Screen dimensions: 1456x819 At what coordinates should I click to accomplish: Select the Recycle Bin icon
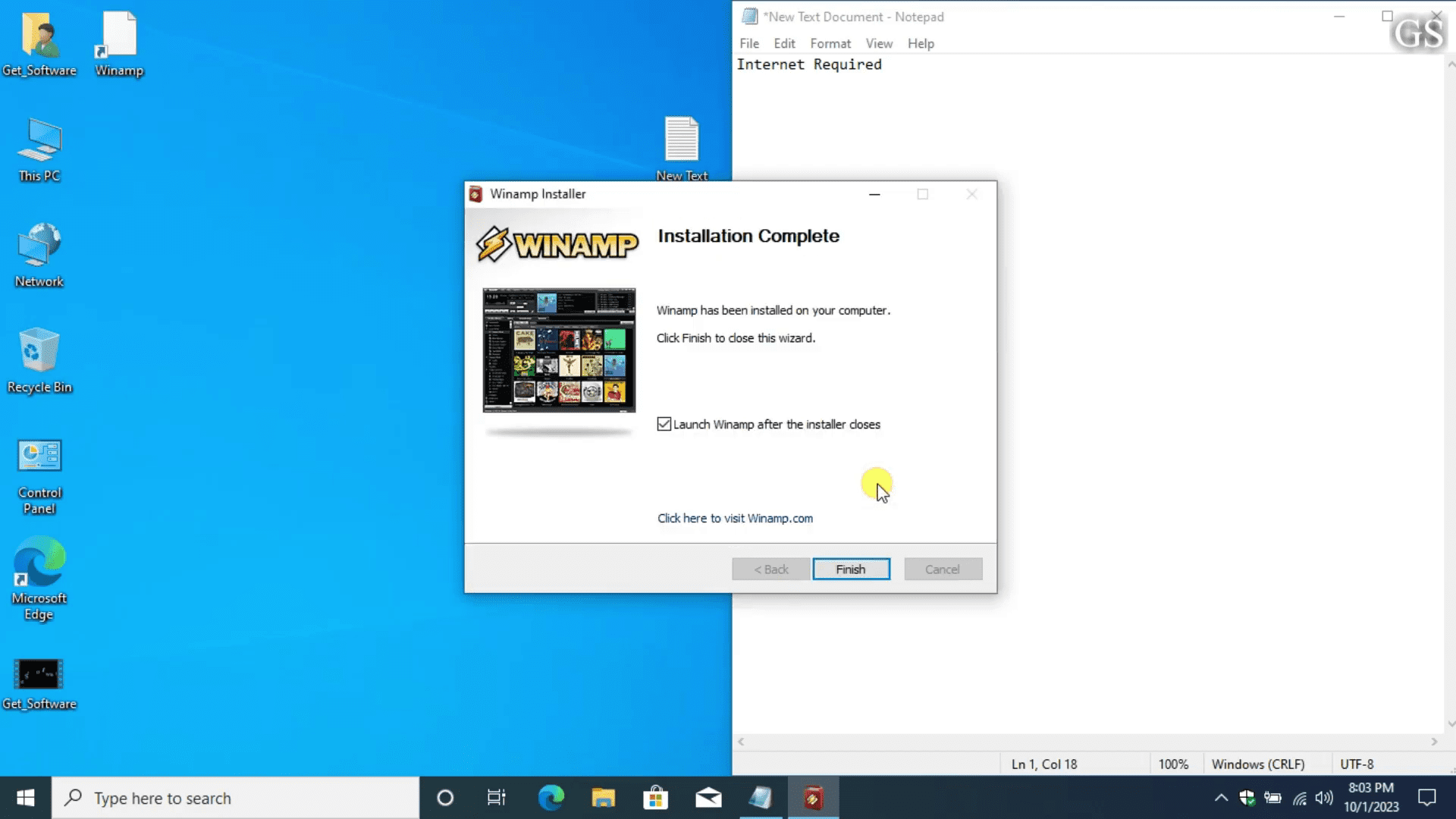point(39,361)
